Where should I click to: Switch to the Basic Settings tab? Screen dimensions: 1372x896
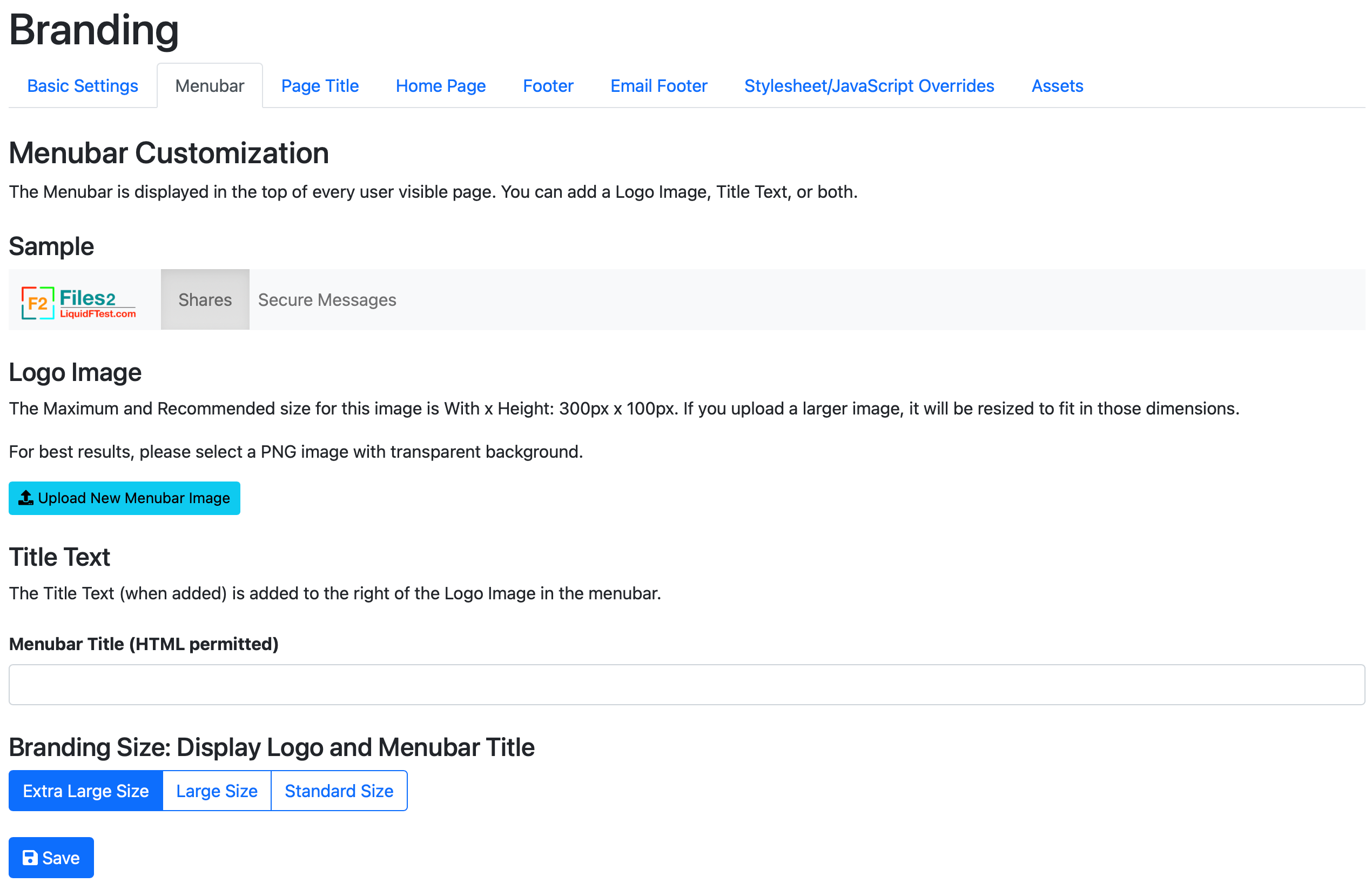84,85
